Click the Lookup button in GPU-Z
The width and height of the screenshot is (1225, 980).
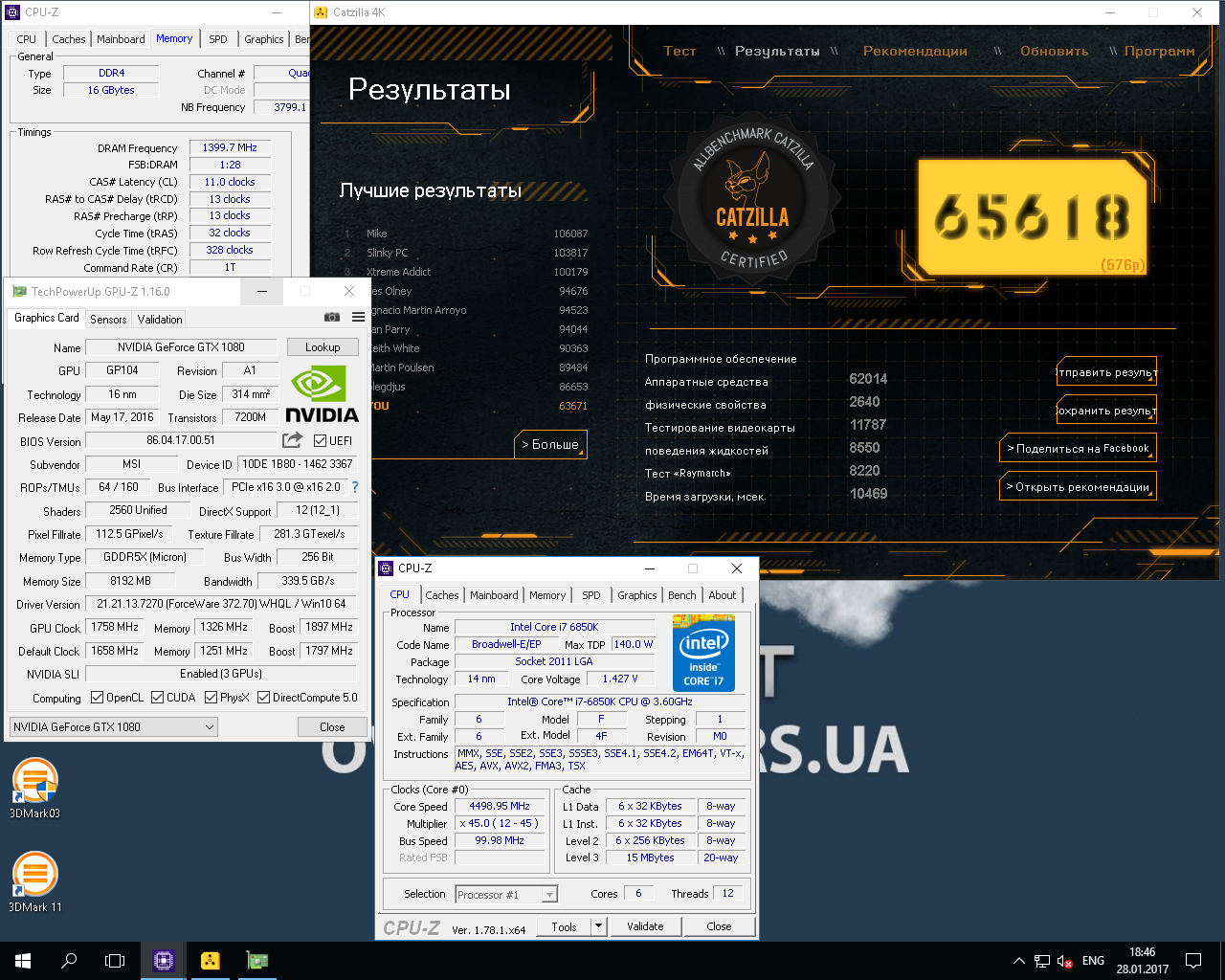[x=323, y=347]
